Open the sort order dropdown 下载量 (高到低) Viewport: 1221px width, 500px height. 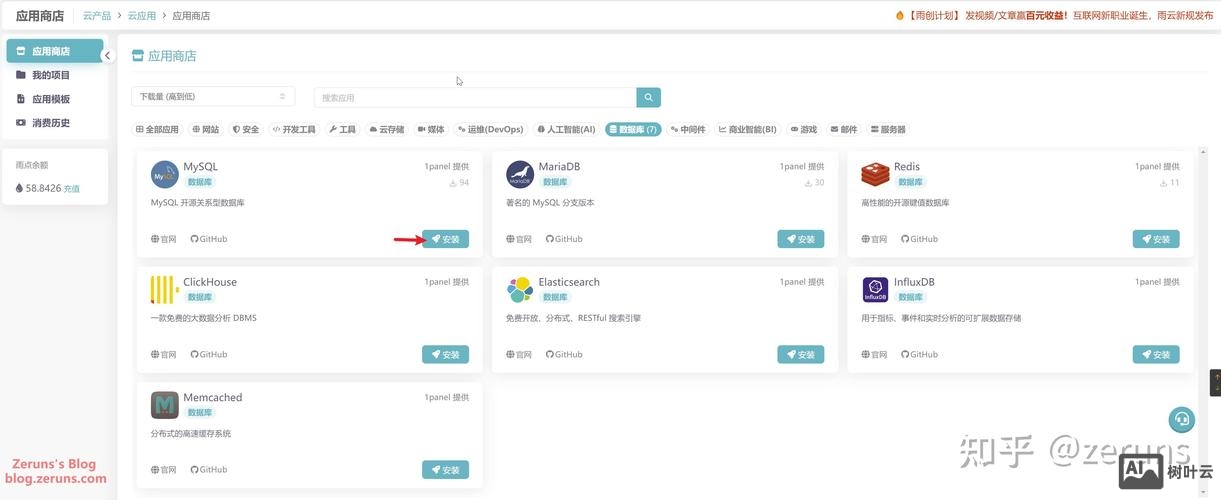click(213, 97)
